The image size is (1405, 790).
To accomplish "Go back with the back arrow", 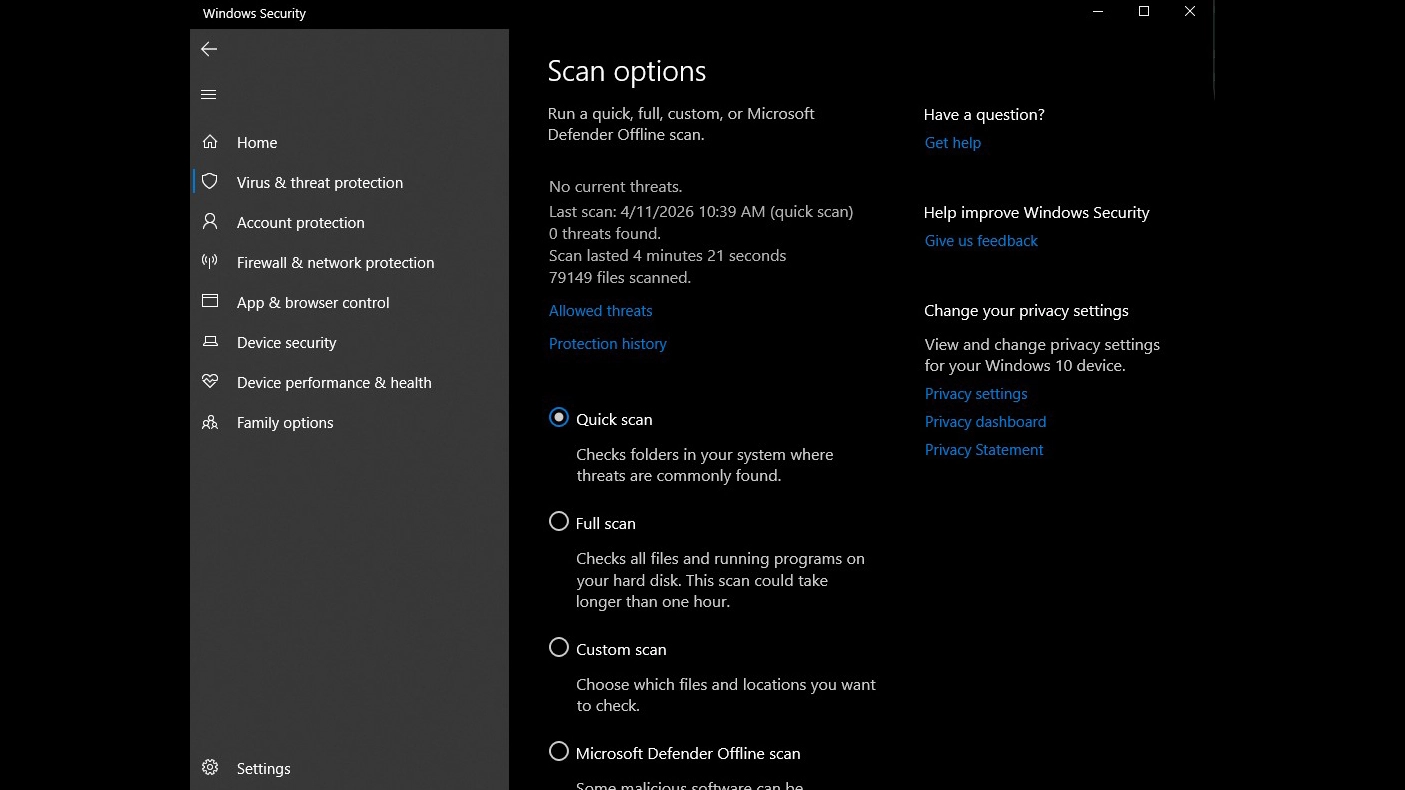I will [x=209, y=49].
